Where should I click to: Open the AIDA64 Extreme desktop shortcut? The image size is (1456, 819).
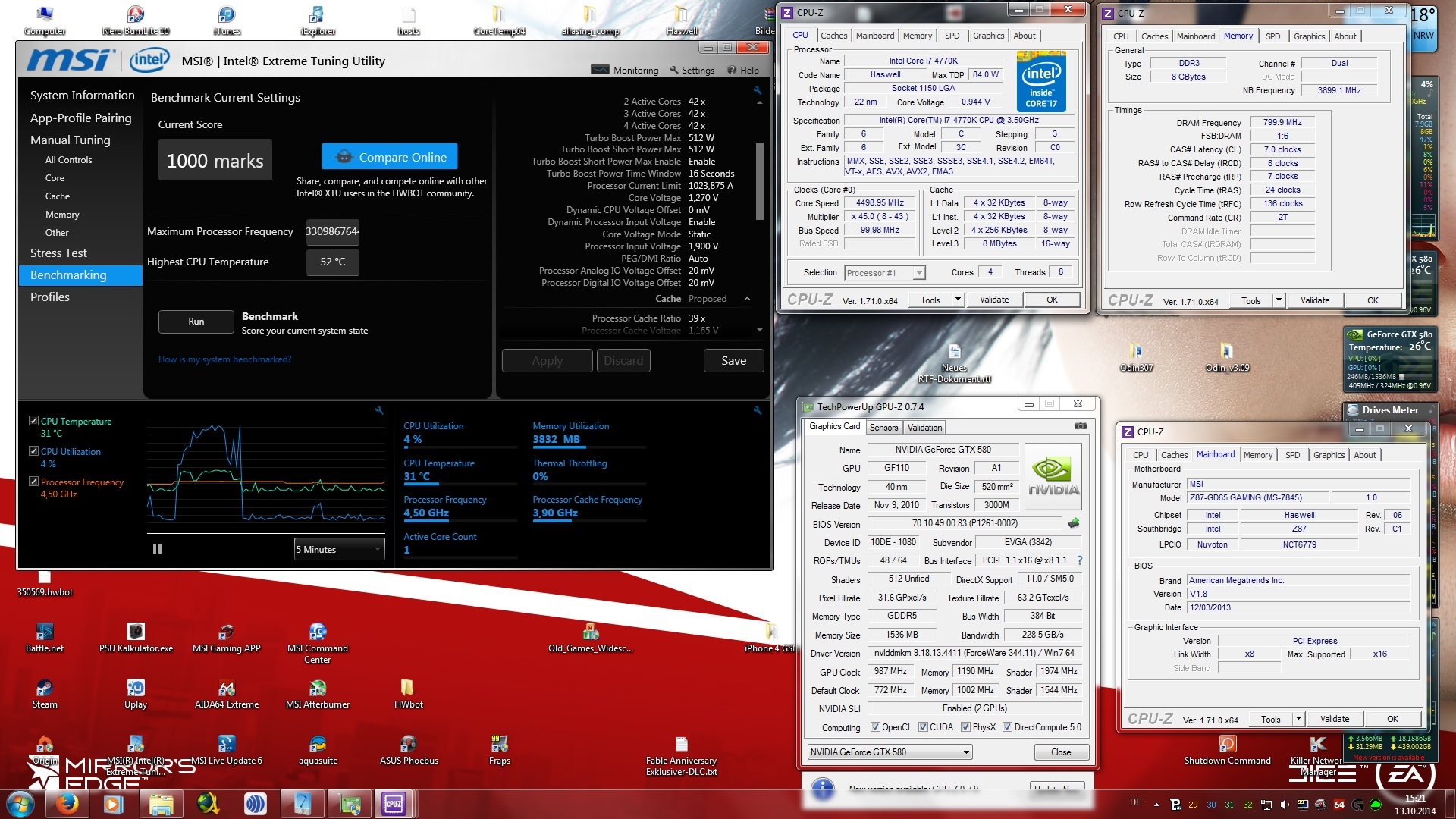point(227,694)
